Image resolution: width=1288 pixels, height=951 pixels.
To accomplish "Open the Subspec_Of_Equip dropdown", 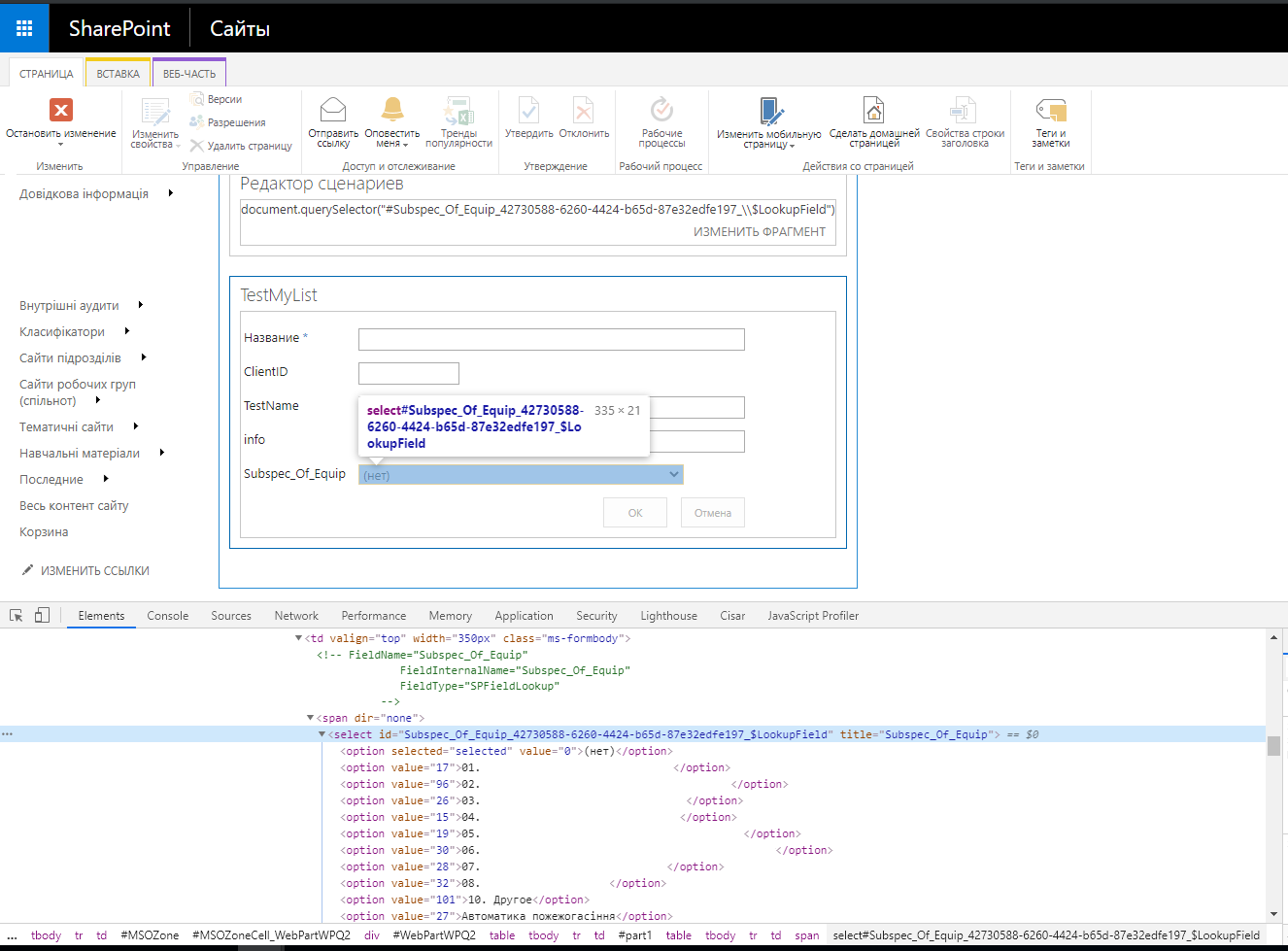I will [x=521, y=474].
